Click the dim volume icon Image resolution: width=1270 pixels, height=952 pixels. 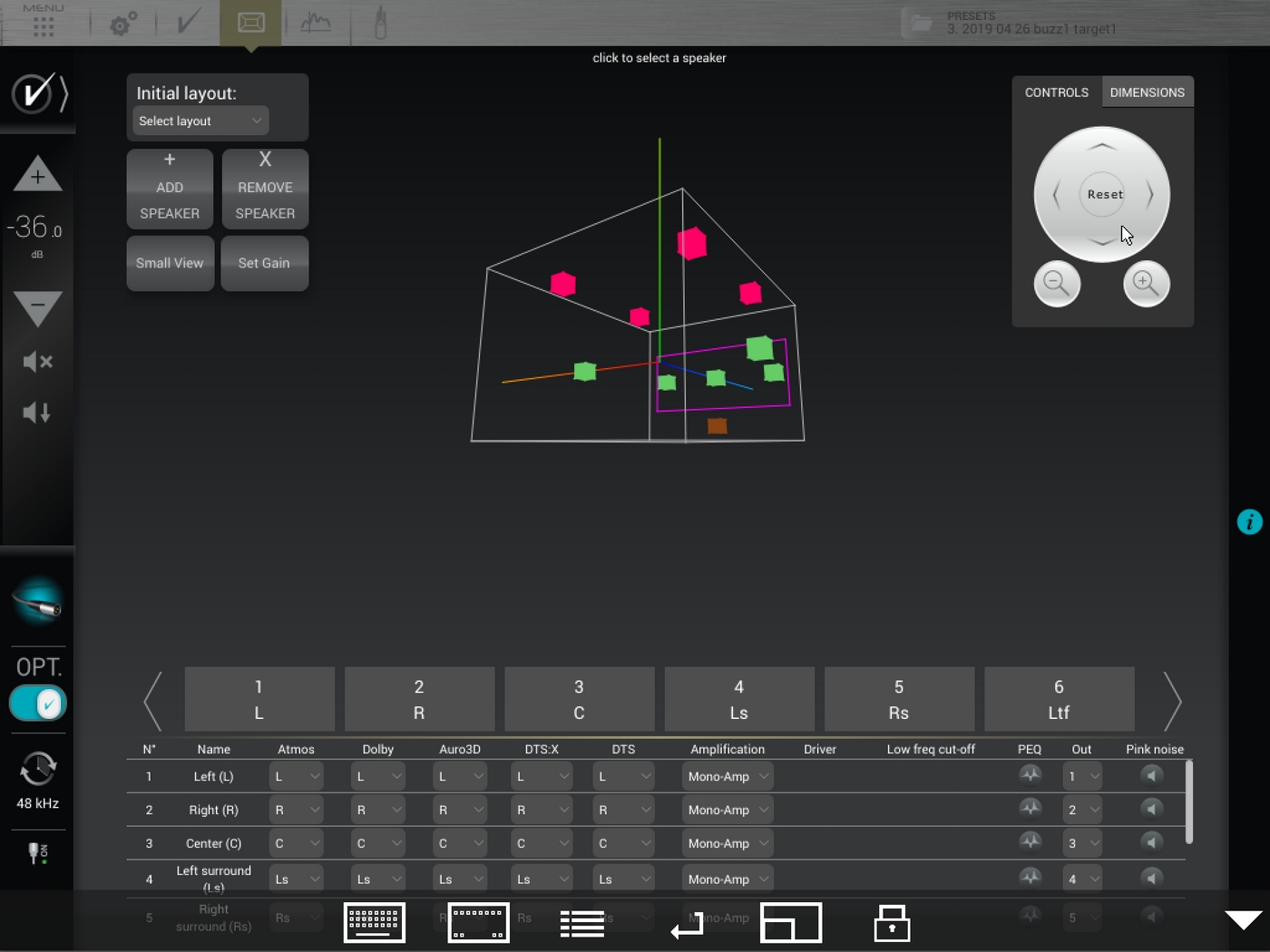point(37,413)
